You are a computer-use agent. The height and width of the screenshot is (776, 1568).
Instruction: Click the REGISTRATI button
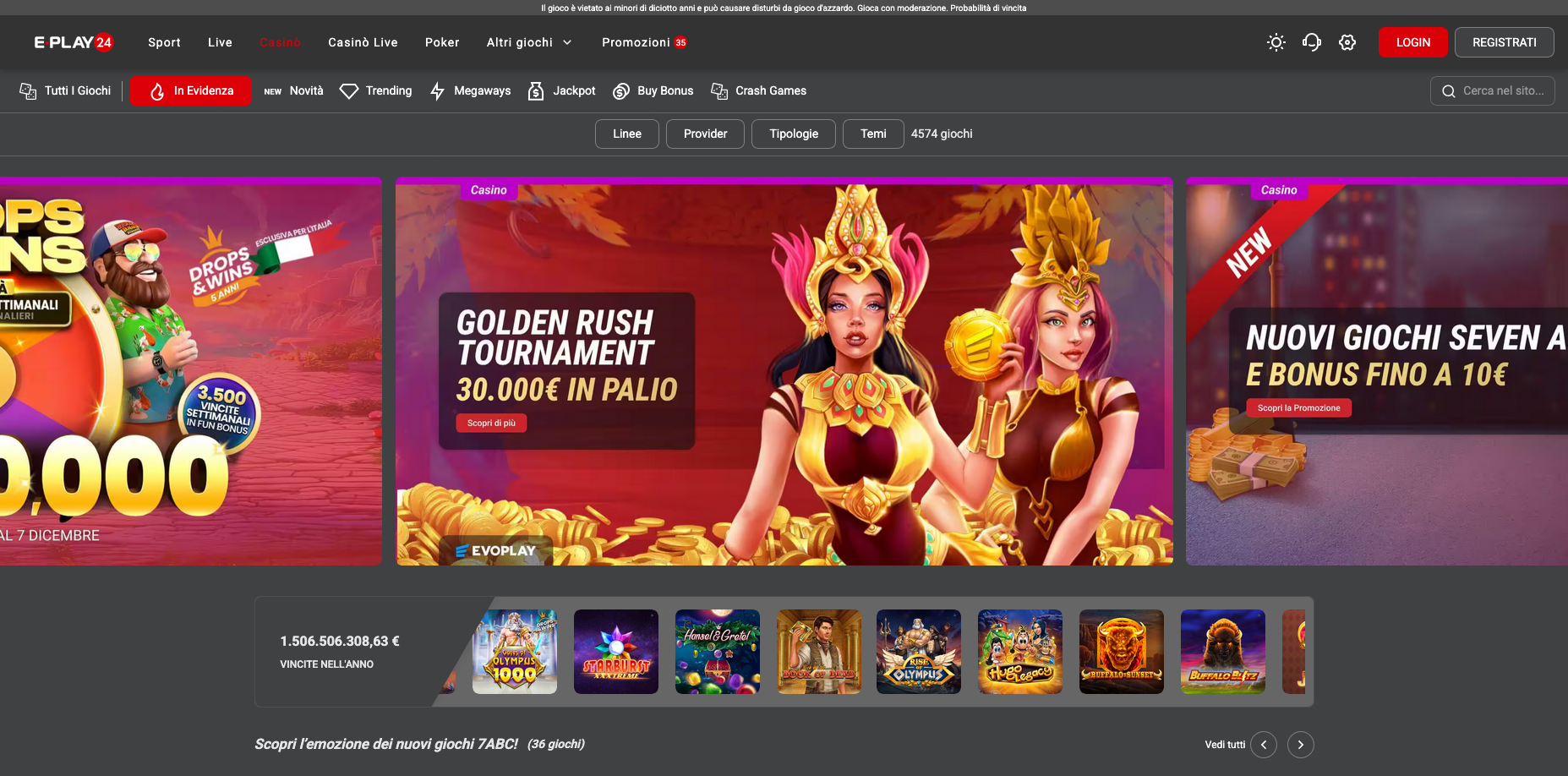pyautogui.click(x=1504, y=42)
